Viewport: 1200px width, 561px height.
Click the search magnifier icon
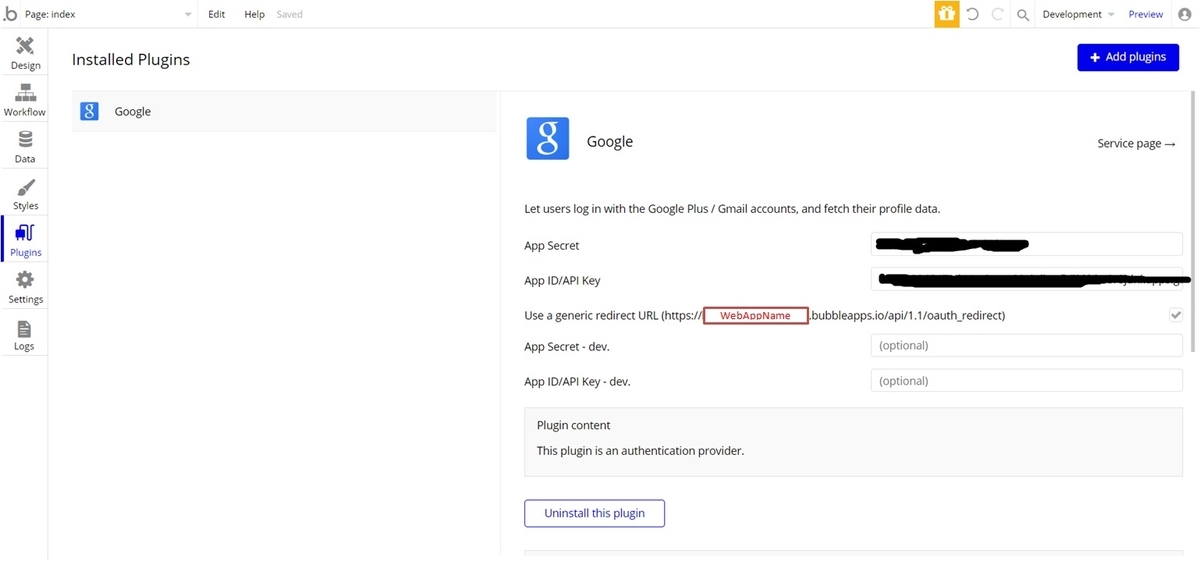pos(1023,15)
